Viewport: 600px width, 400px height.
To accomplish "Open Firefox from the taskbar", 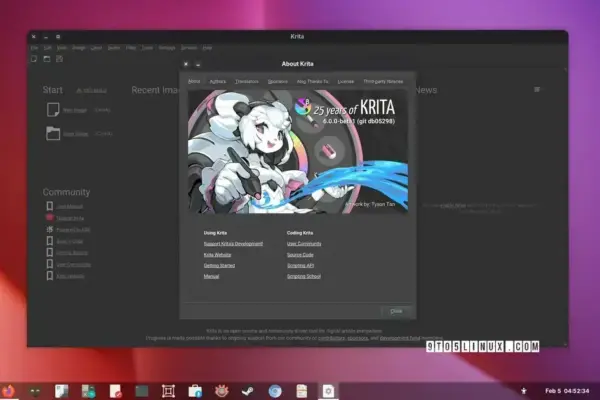I will [x=8, y=391].
